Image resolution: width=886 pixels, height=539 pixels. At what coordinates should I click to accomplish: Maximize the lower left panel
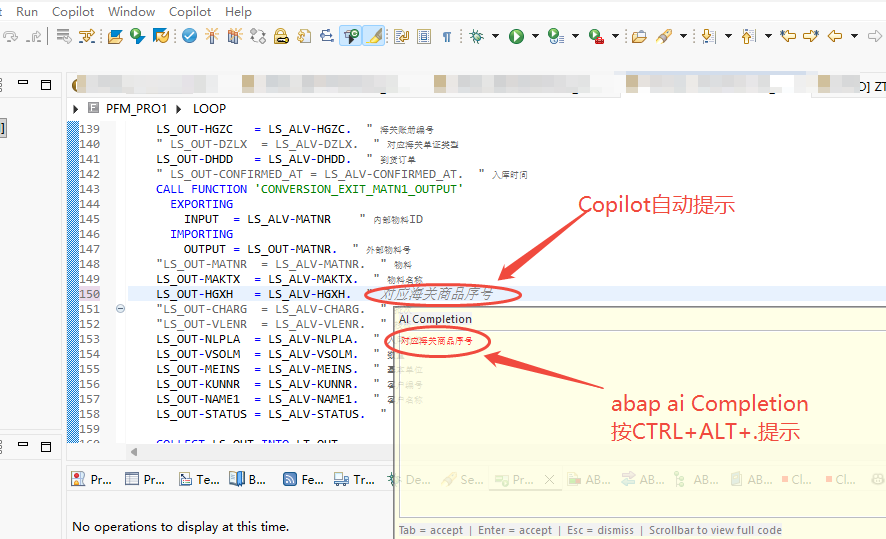pyautogui.click(x=46, y=447)
